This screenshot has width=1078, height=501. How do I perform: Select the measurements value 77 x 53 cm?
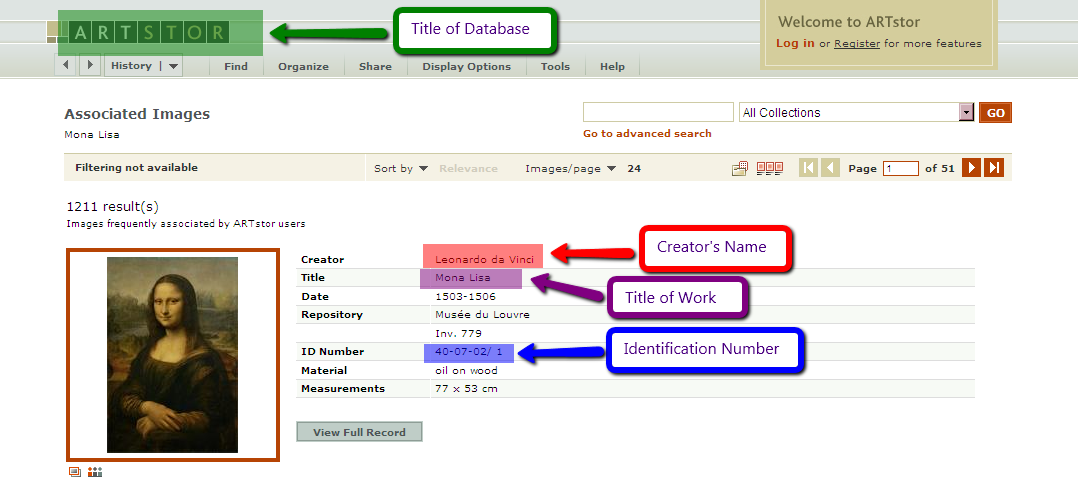[x=466, y=389]
